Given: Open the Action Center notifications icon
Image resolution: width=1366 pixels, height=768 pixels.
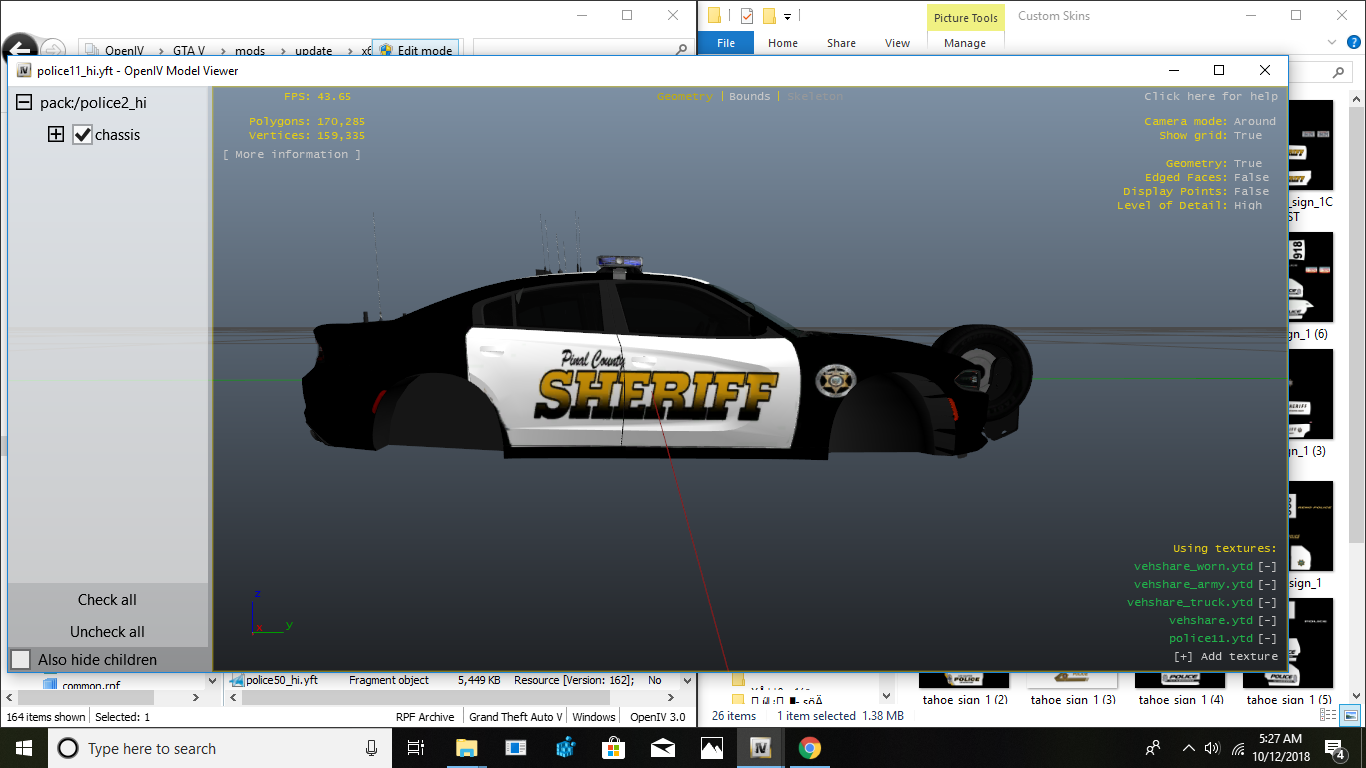Looking at the screenshot, I should coord(1335,748).
